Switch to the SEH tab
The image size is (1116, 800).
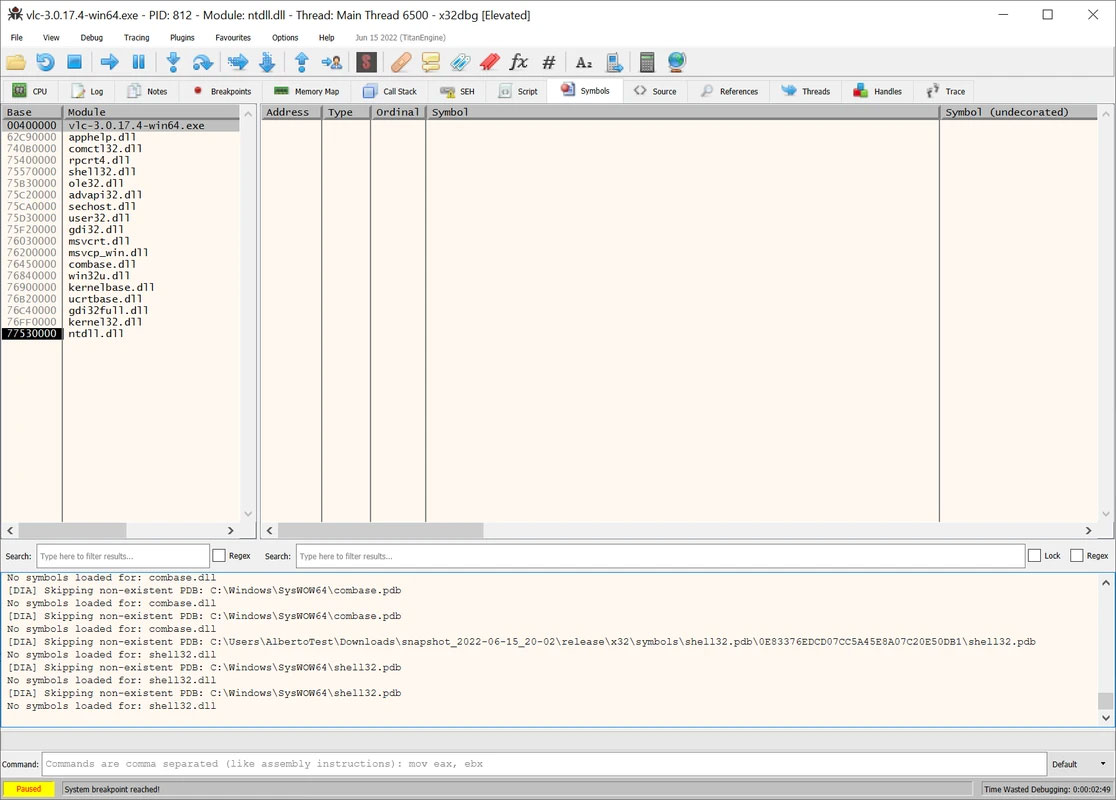point(457,91)
